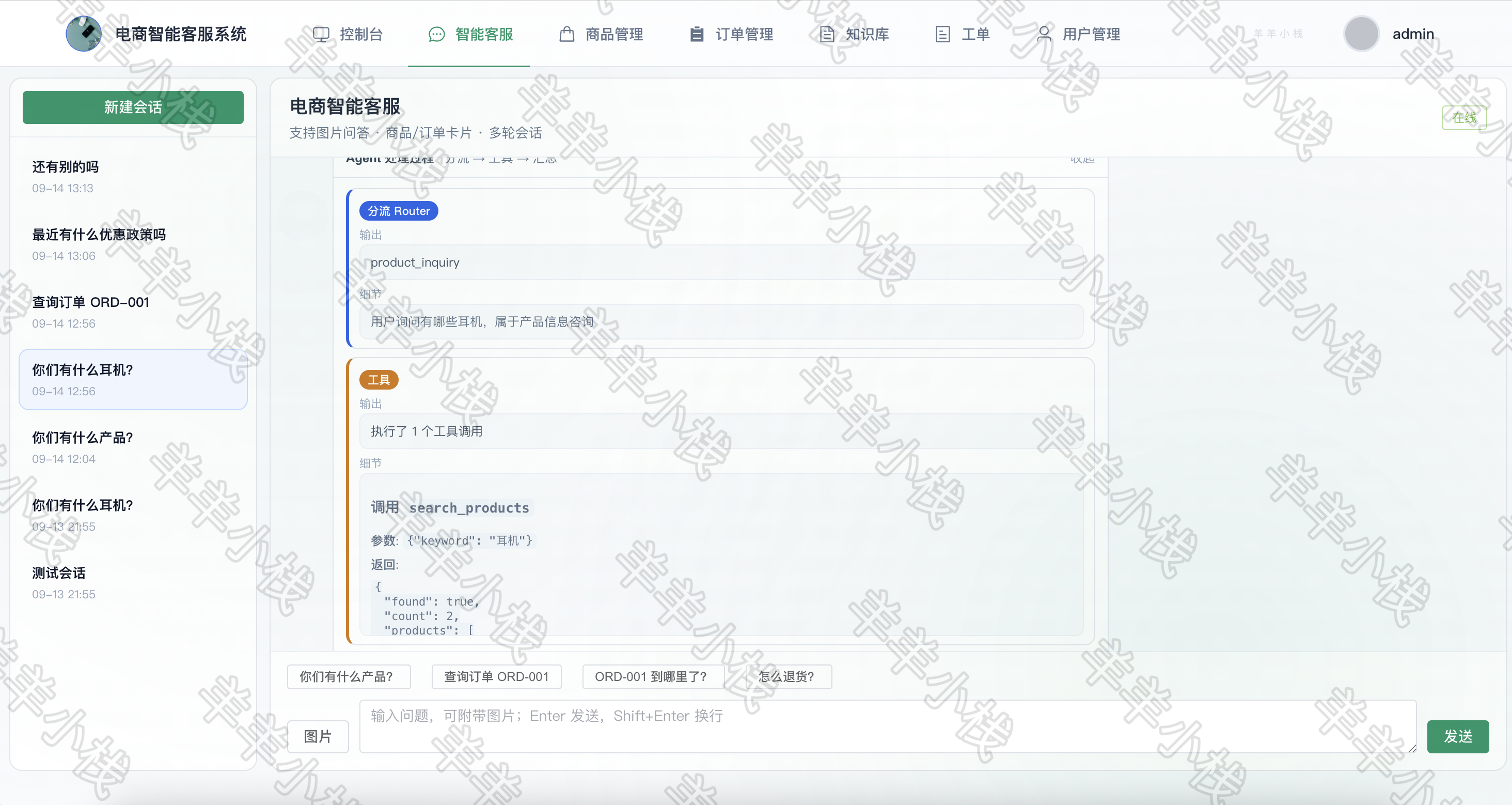Send the message with 发送
Image resolution: width=1512 pixels, height=805 pixels.
1458,736
